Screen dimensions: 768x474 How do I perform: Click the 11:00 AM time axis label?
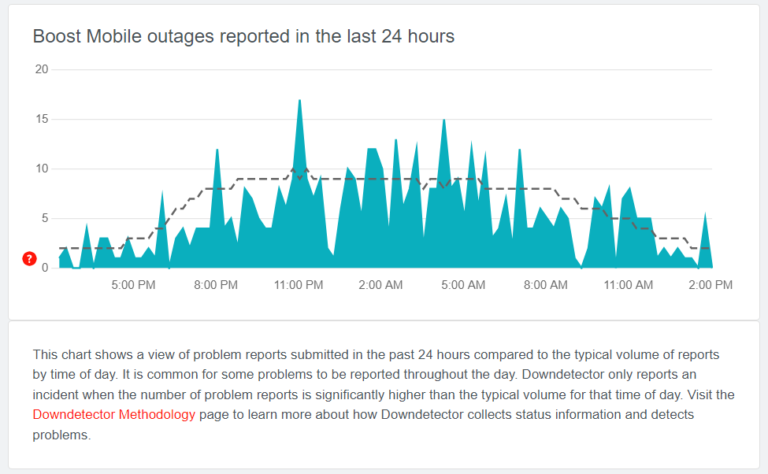tap(628, 286)
